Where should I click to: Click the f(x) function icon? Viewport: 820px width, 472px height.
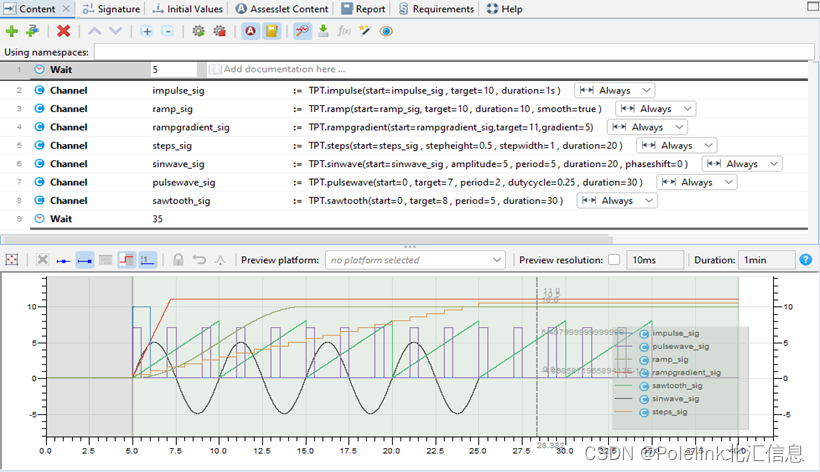pyautogui.click(x=344, y=31)
